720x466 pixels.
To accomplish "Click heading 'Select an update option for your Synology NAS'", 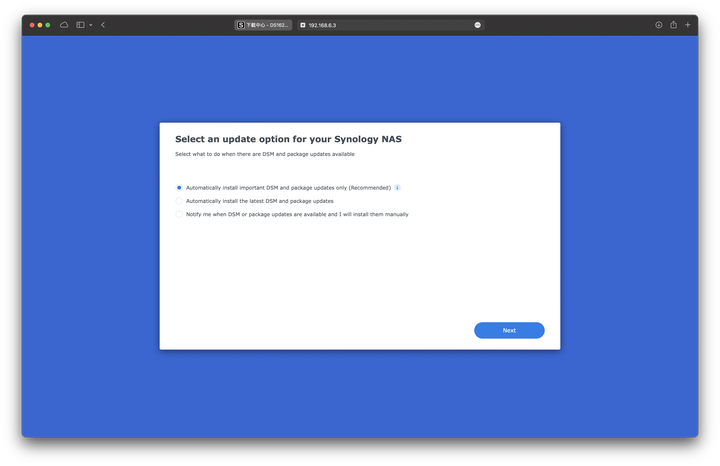I will tap(288, 139).
